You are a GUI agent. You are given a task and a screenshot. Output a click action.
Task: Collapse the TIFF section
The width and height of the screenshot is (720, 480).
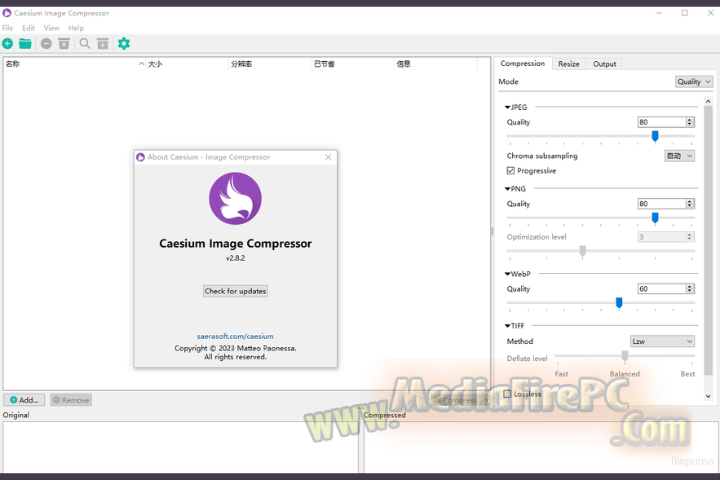click(507, 326)
